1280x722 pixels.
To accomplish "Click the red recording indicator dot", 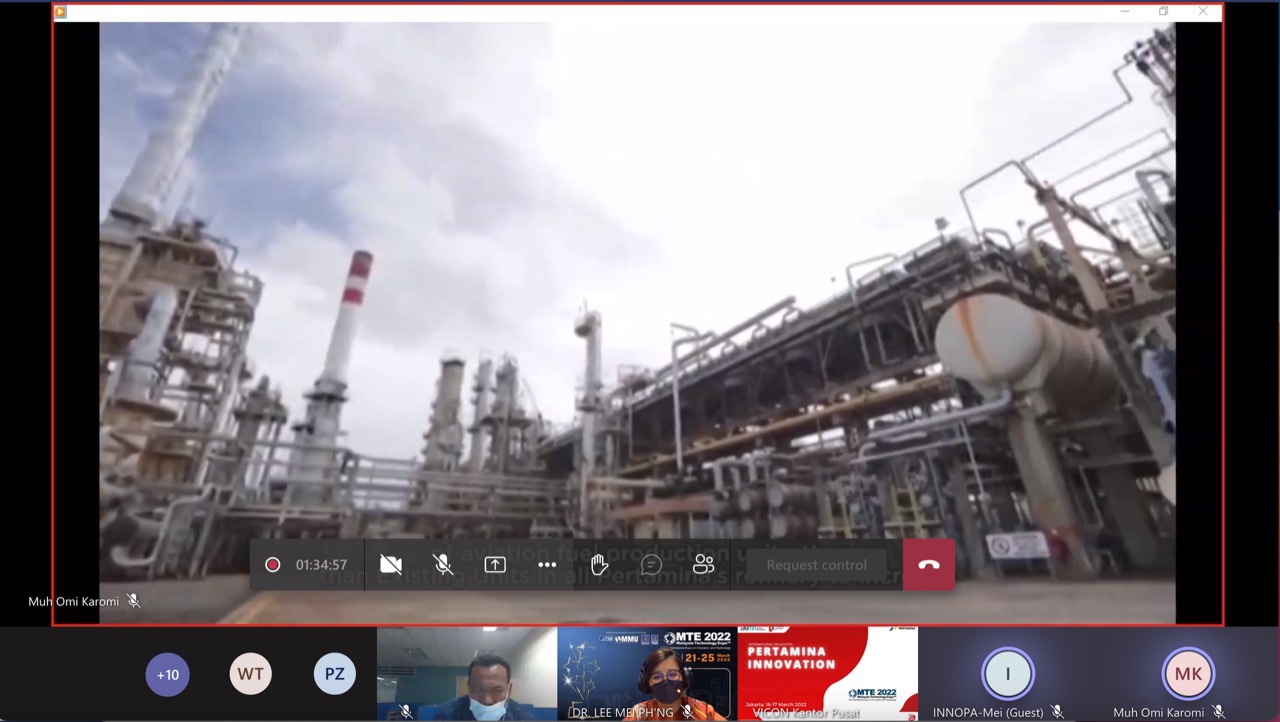I will pyautogui.click(x=272, y=565).
